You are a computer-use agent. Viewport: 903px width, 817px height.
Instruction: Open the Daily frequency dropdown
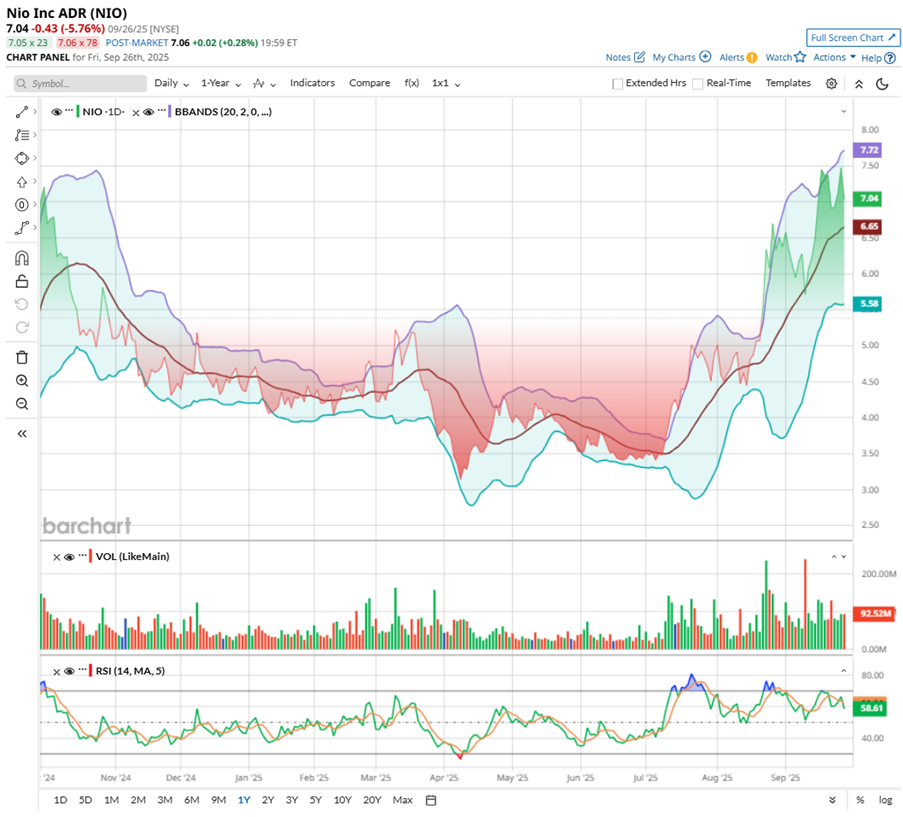[x=171, y=83]
